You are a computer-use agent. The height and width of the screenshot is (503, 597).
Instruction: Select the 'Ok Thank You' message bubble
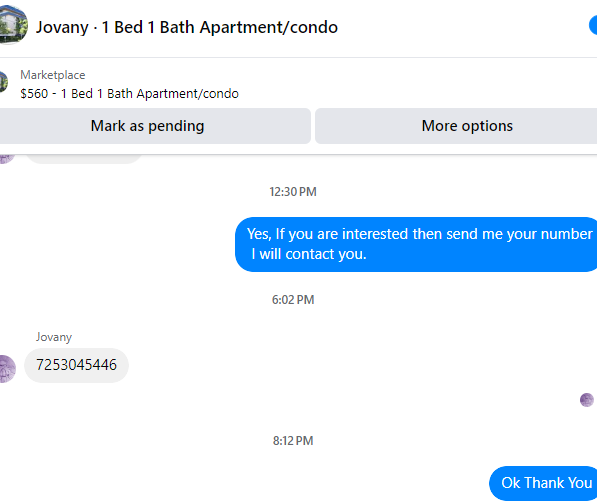544,483
